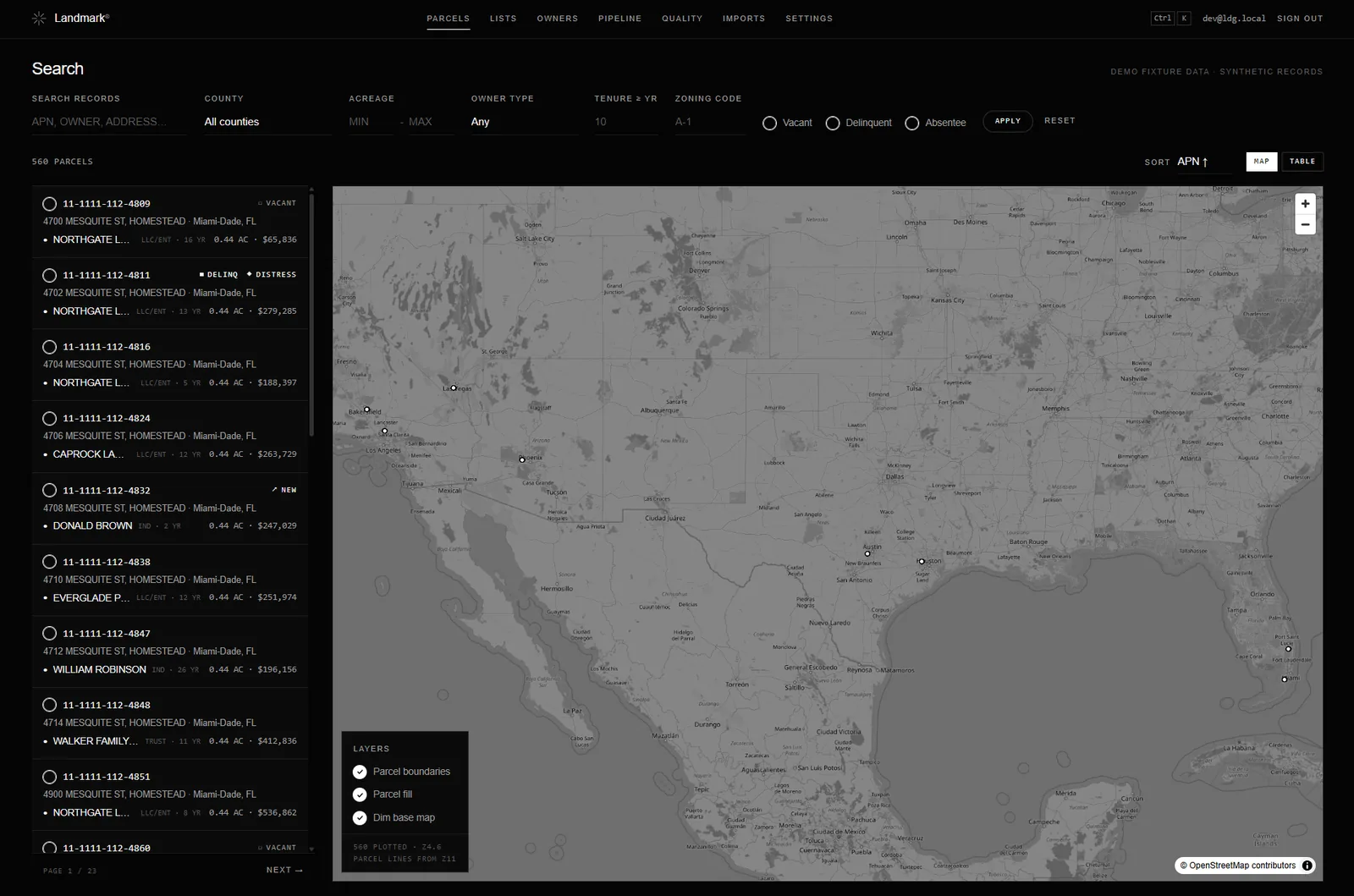Switch to Table view
Viewport: 1354px width, 896px height.
pyautogui.click(x=1302, y=162)
